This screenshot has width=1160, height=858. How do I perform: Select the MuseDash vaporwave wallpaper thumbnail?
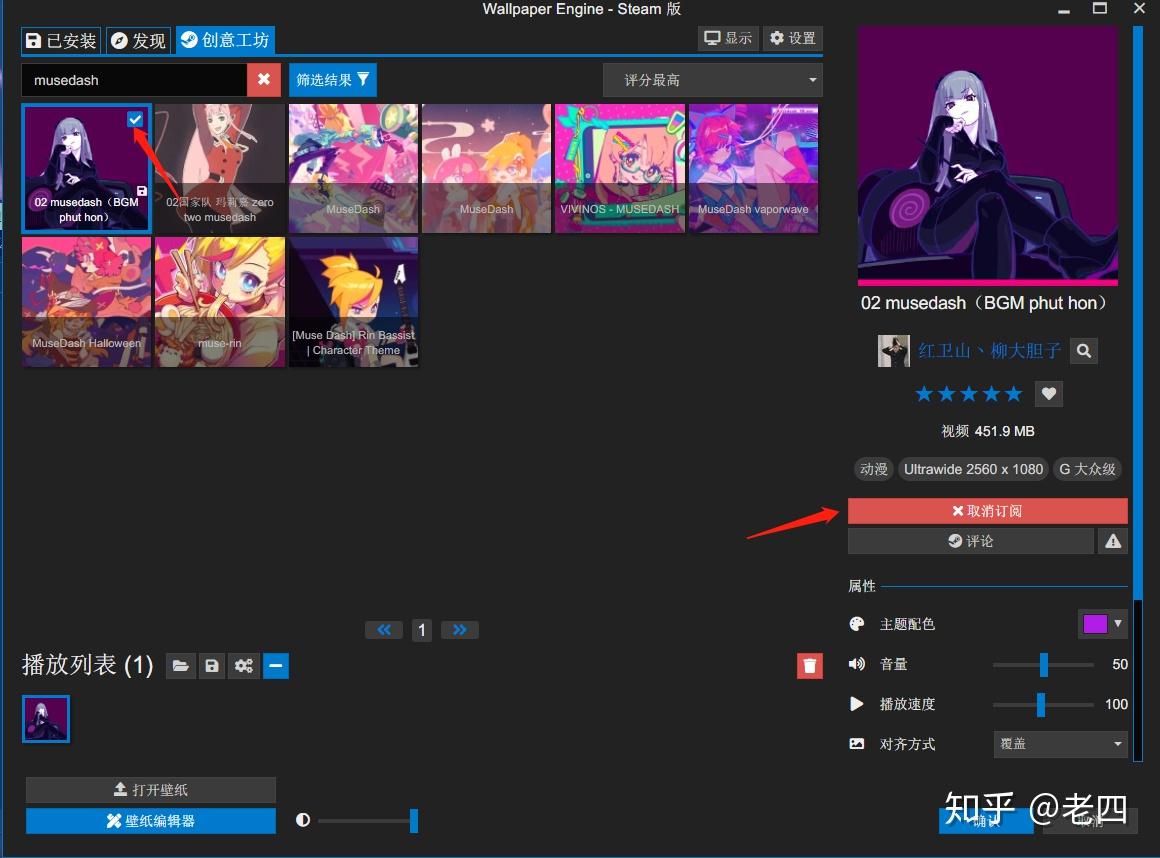click(x=753, y=168)
